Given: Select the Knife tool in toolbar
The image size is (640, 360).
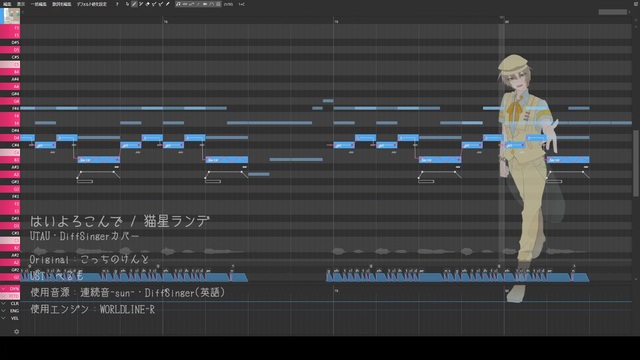Looking at the screenshot, I should [167, 4].
